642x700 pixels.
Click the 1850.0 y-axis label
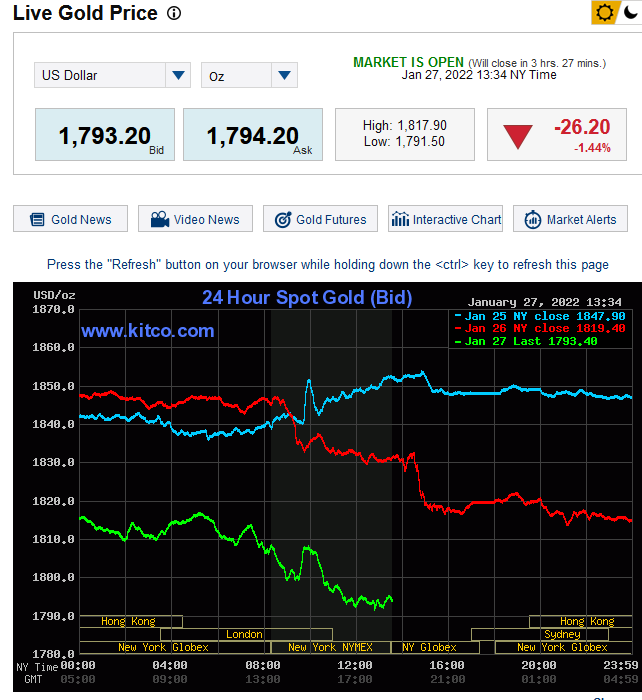coord(53,386)
